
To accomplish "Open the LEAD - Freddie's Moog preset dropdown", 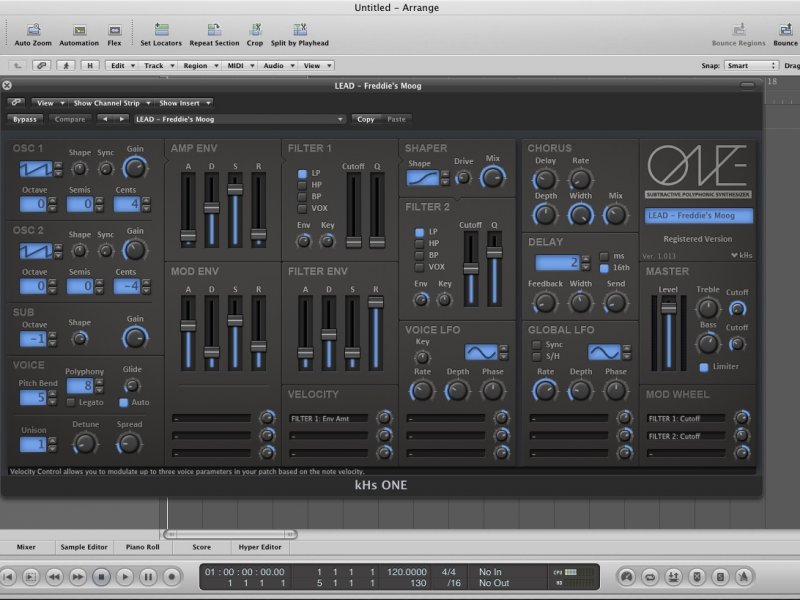I will (239, 119).
